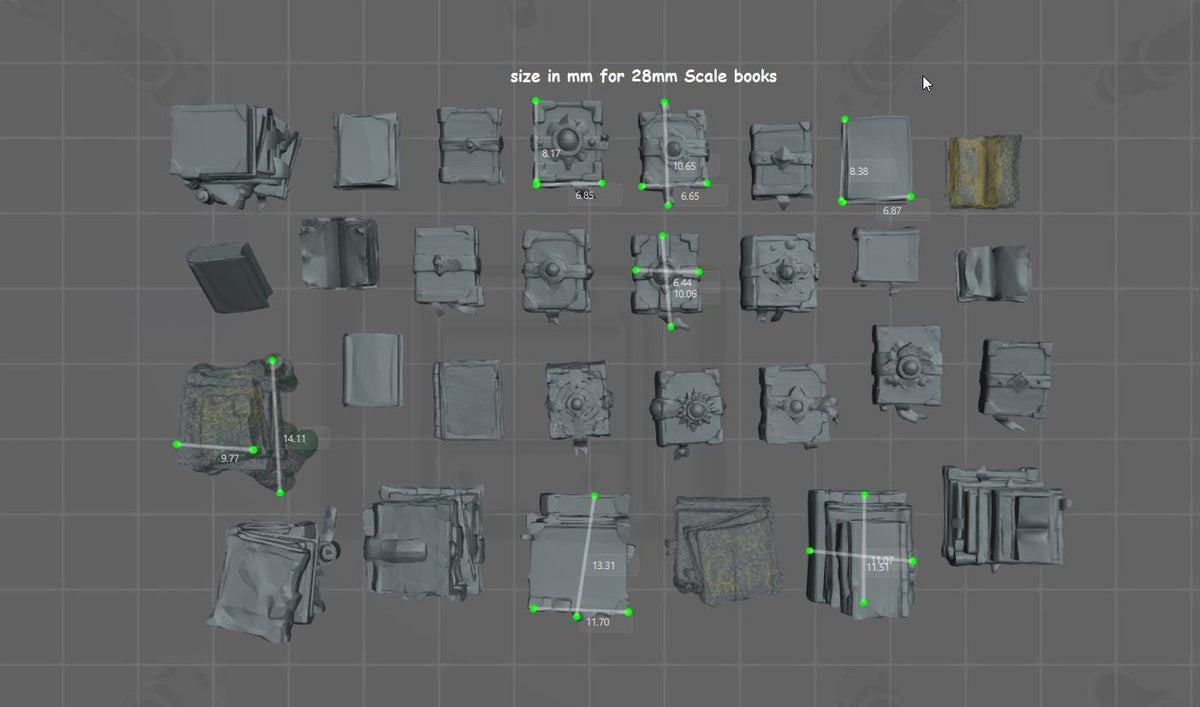
Task: Pick the spiked-gem book measured 8.17
Action: click(568, 143)
